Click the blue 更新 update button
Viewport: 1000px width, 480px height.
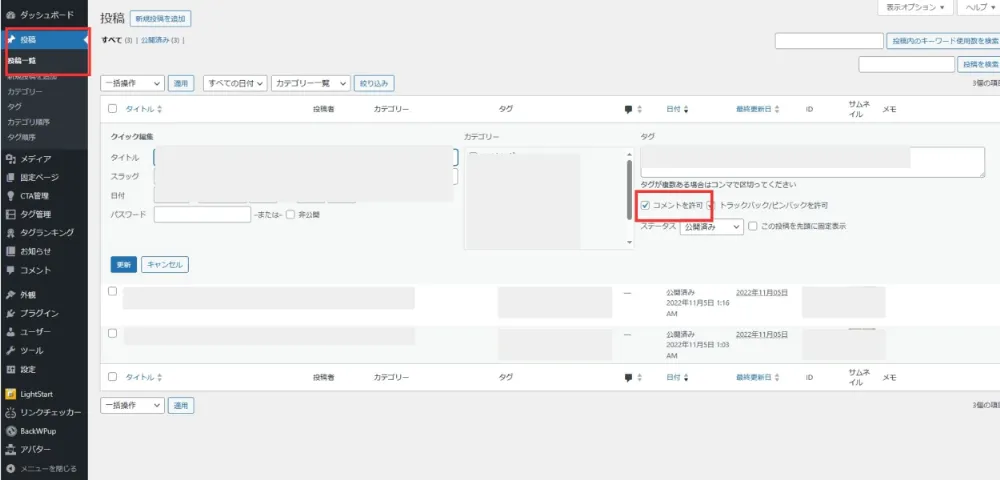coord(124,265)
